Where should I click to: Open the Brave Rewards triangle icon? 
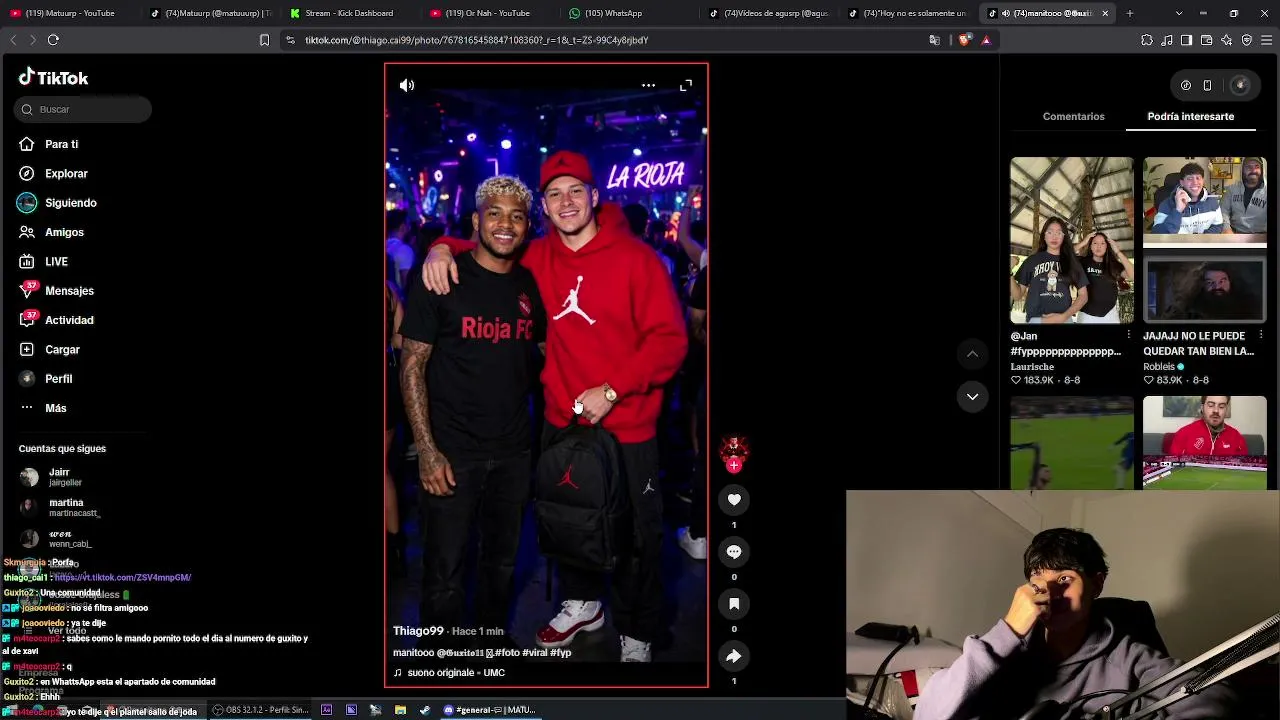point(986,40)
